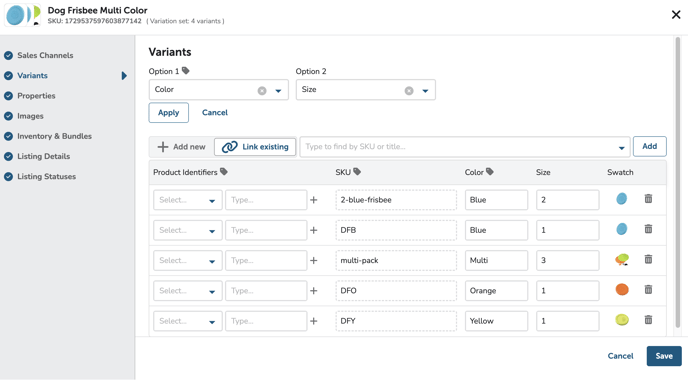688x392 pixels.
Task: Add identifier plus for DFY row
Action: (x=314, y=321)
